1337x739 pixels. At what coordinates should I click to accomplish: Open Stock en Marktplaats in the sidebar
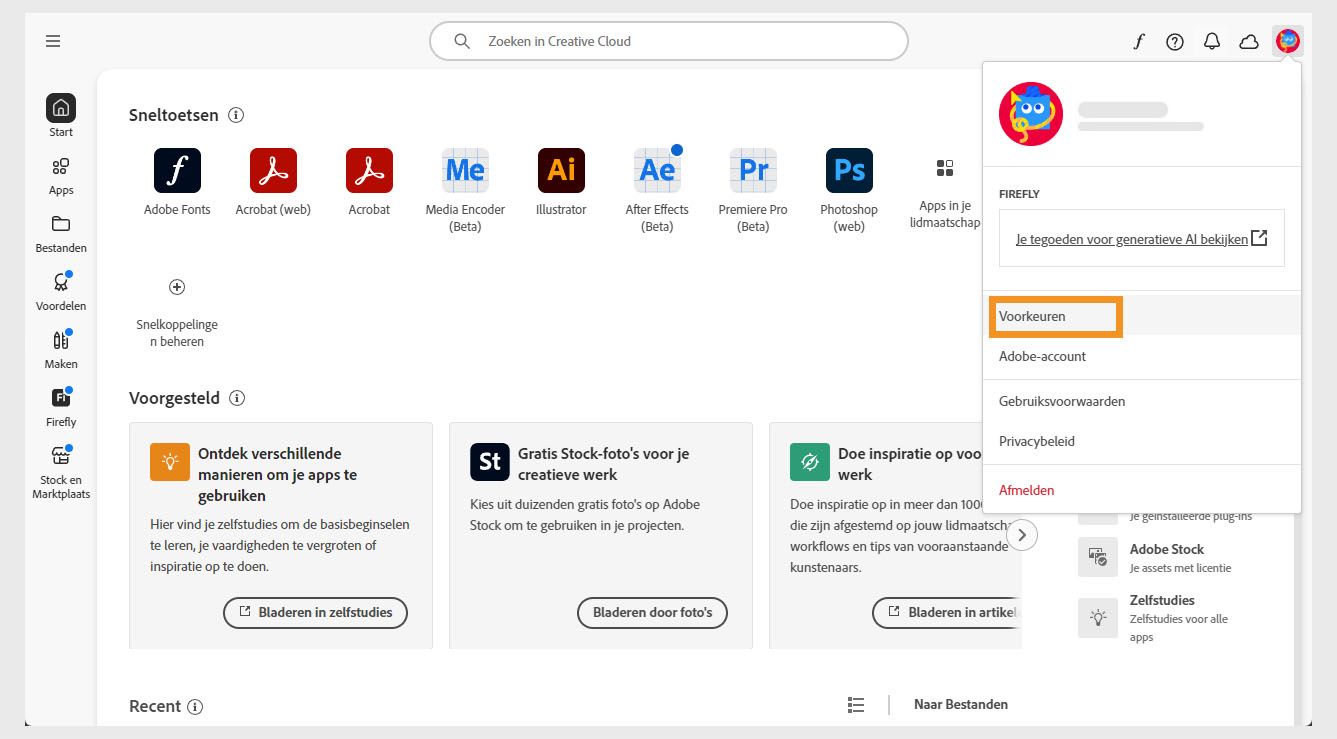pyautogui.click(x=61, y=472)
